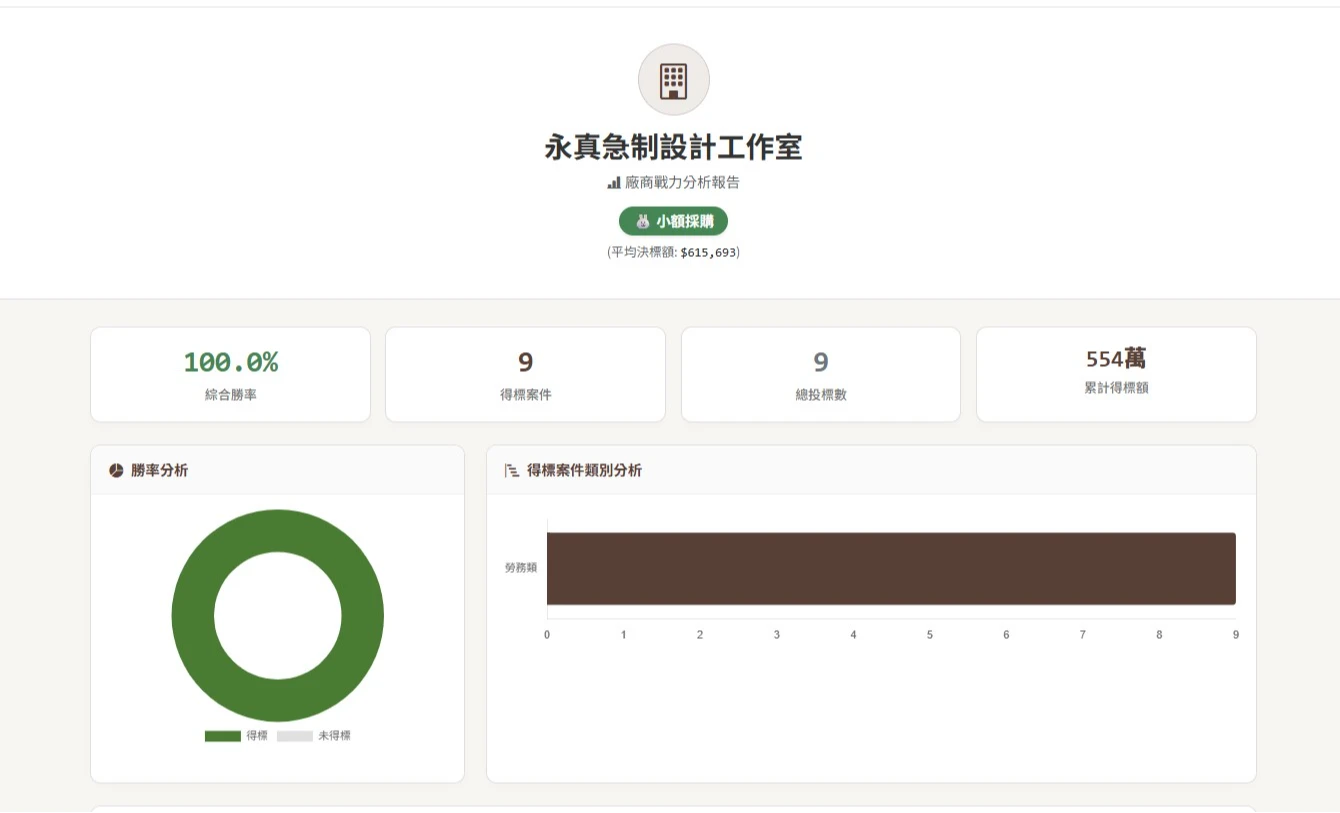Image resolution: width=1340 pixels, height=813 pixels.
Task: Click the money bag icon in 小額採購 badge
Action: 642,221
